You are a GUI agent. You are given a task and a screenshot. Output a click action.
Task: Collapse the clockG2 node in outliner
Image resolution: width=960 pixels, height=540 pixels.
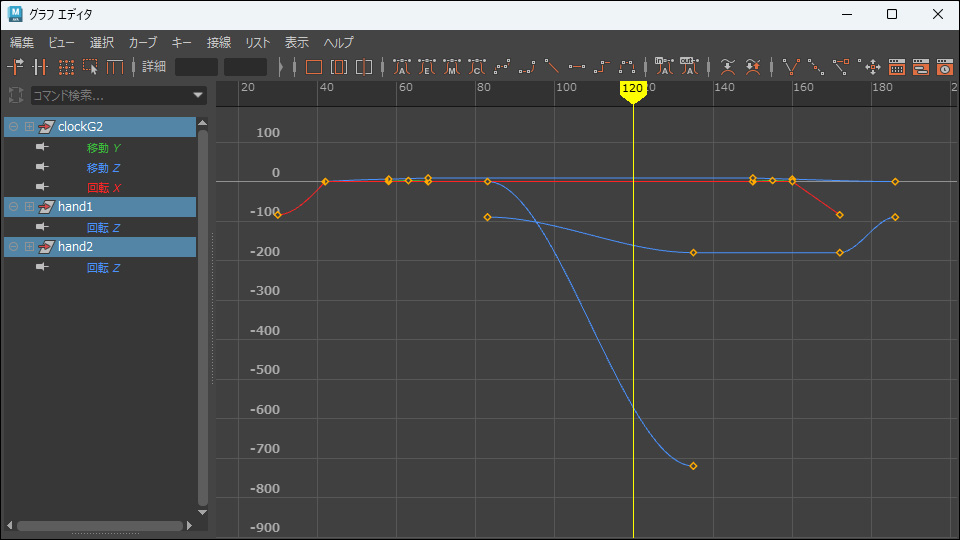click(x=14, y=127)
